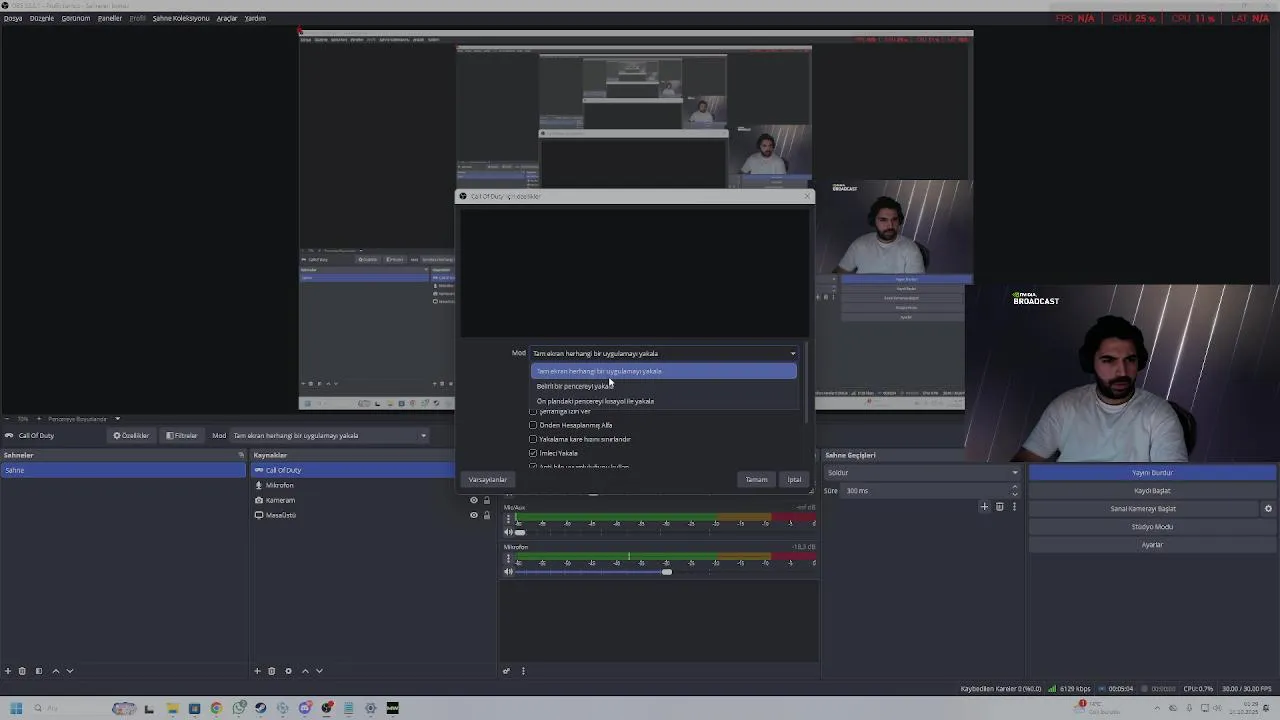
Task: Uncheck the İmleci Yakala checkbox
Action: [533, 453]
